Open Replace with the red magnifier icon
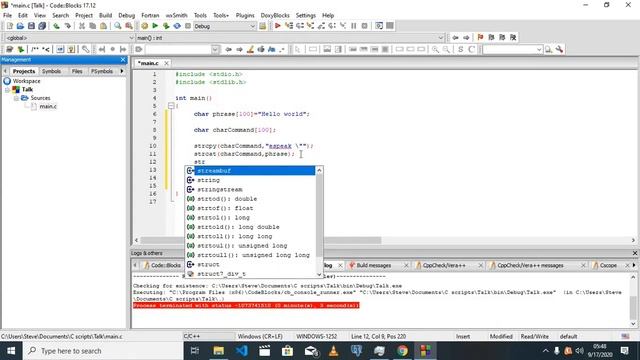Viewport: 640px width, 360px height. pyautogui.click(x=129, y=26)
